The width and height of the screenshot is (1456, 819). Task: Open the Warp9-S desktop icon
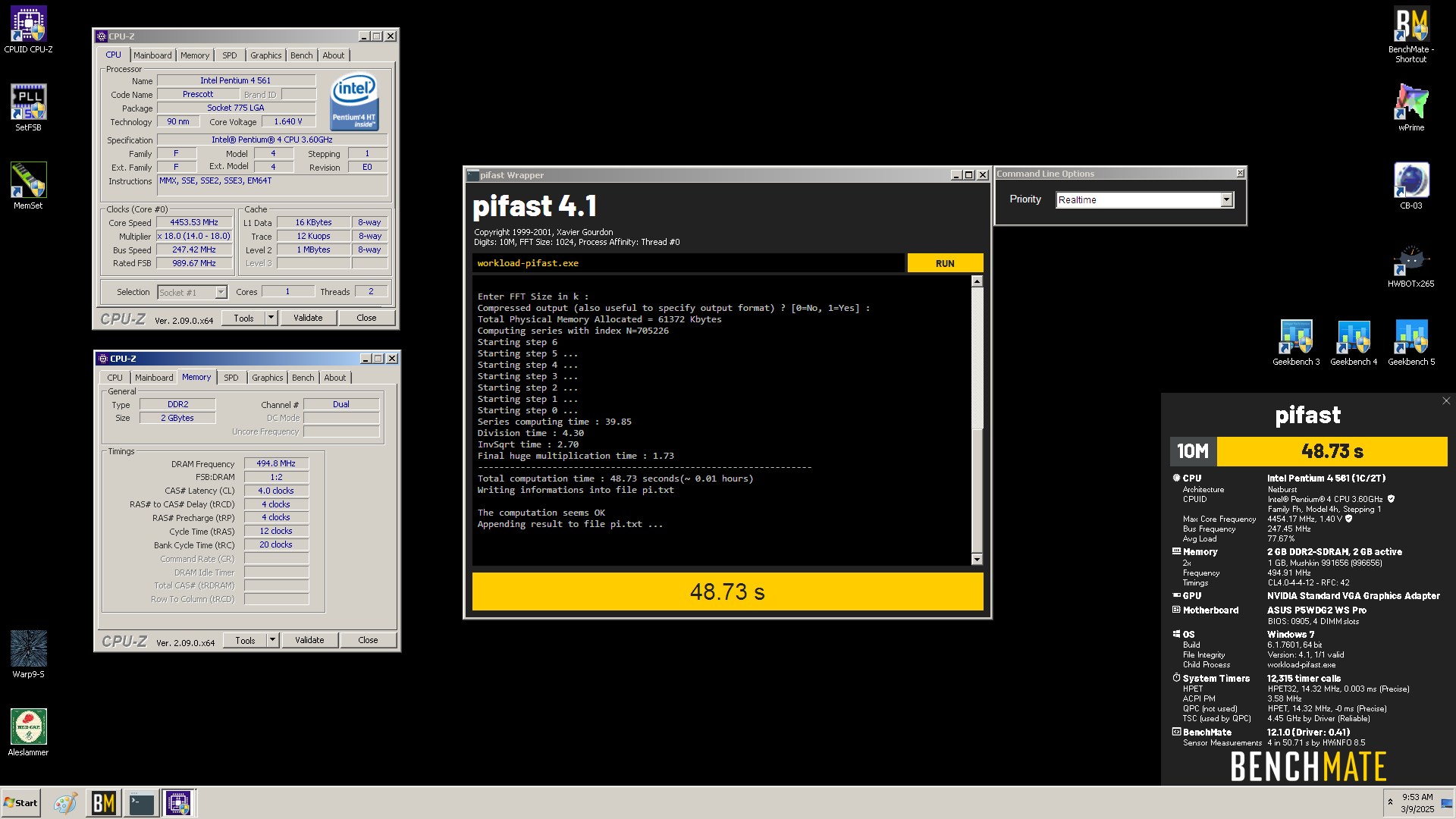coord(28,654)
